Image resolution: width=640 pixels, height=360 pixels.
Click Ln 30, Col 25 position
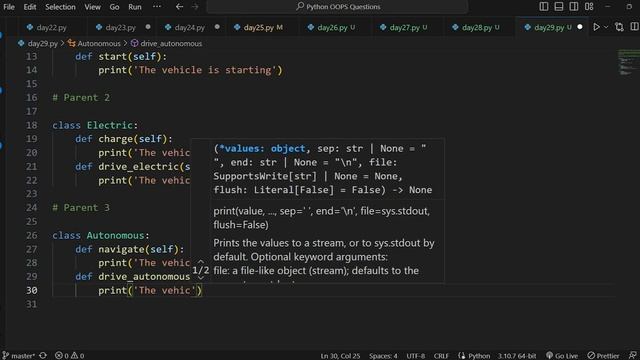point(340,356)
